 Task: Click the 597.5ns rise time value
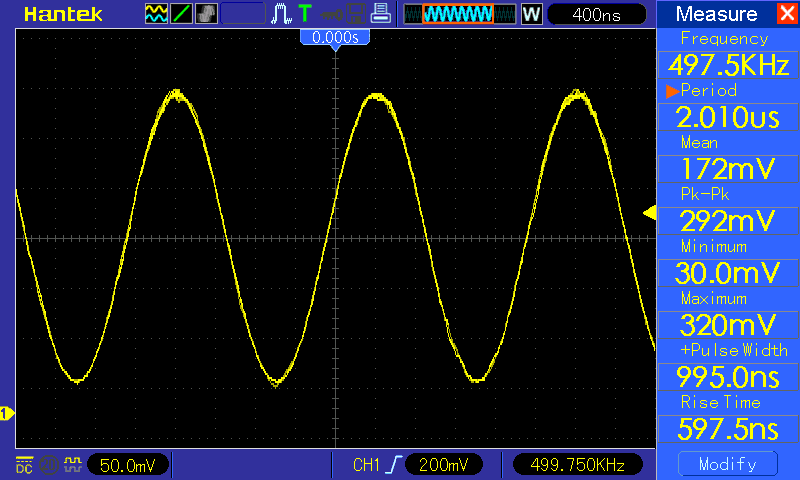coord(729,429)
